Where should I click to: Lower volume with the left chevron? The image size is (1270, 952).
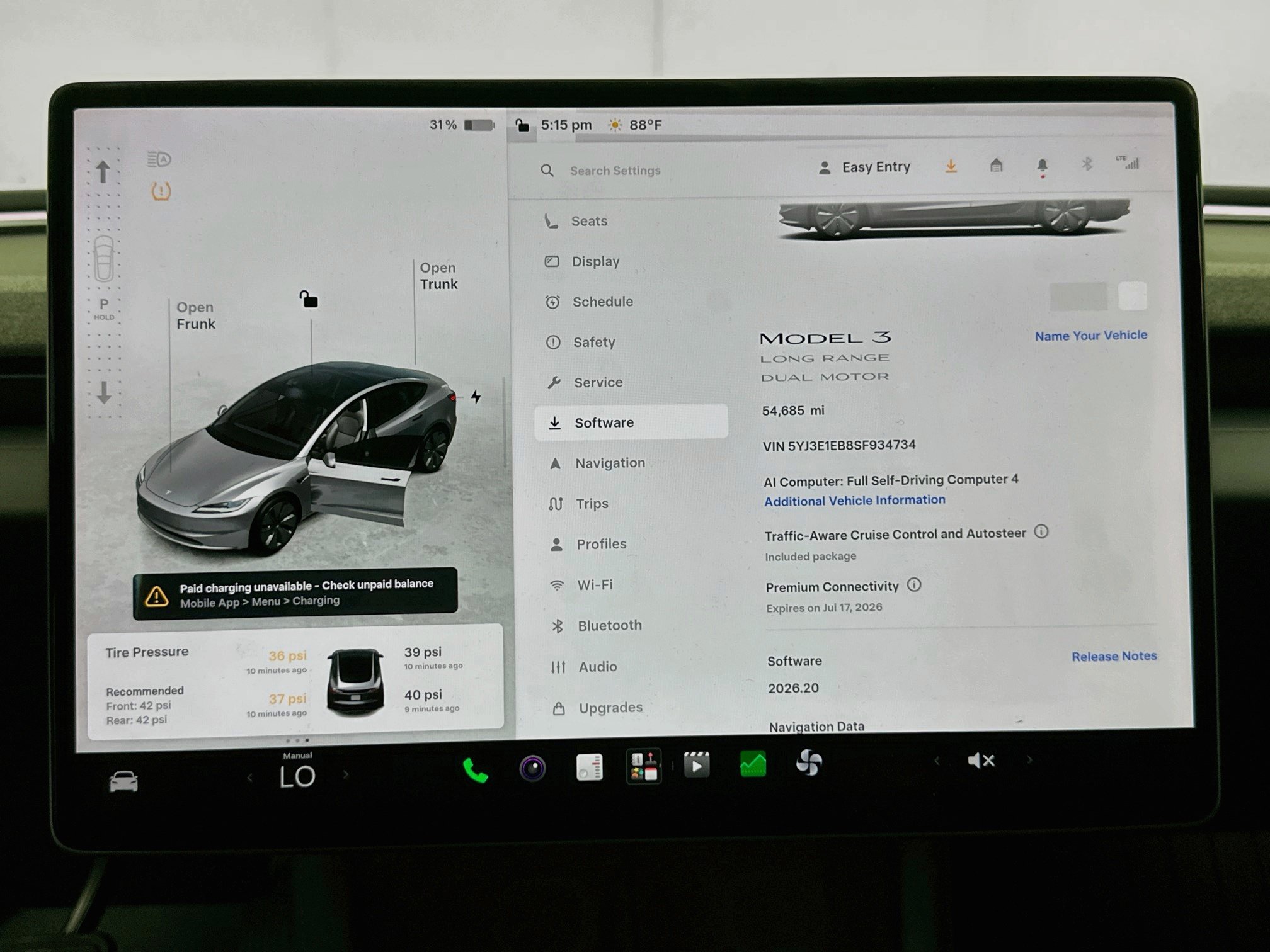tap(937, 761)
